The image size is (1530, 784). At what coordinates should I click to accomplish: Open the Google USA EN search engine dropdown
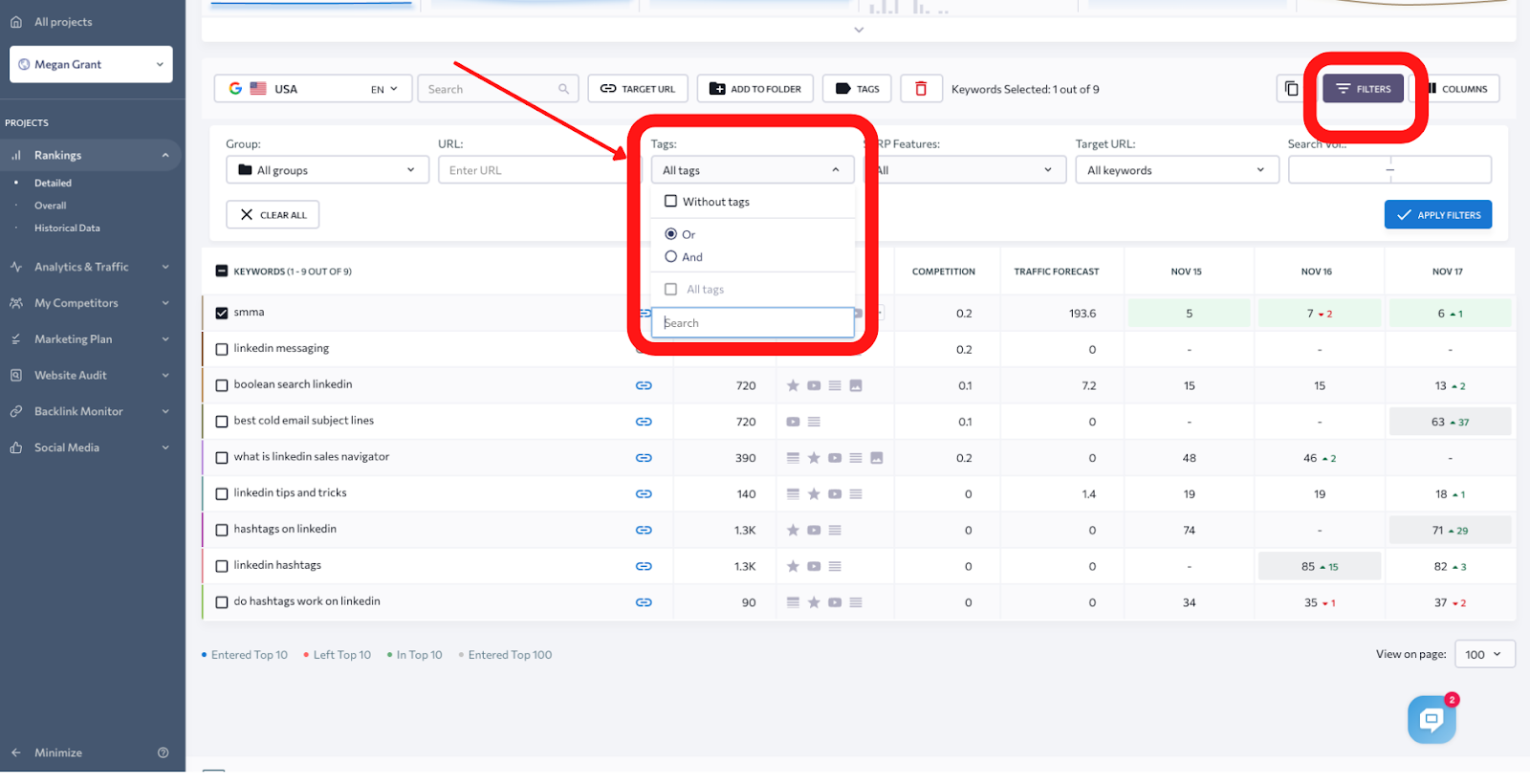point(313,89)
